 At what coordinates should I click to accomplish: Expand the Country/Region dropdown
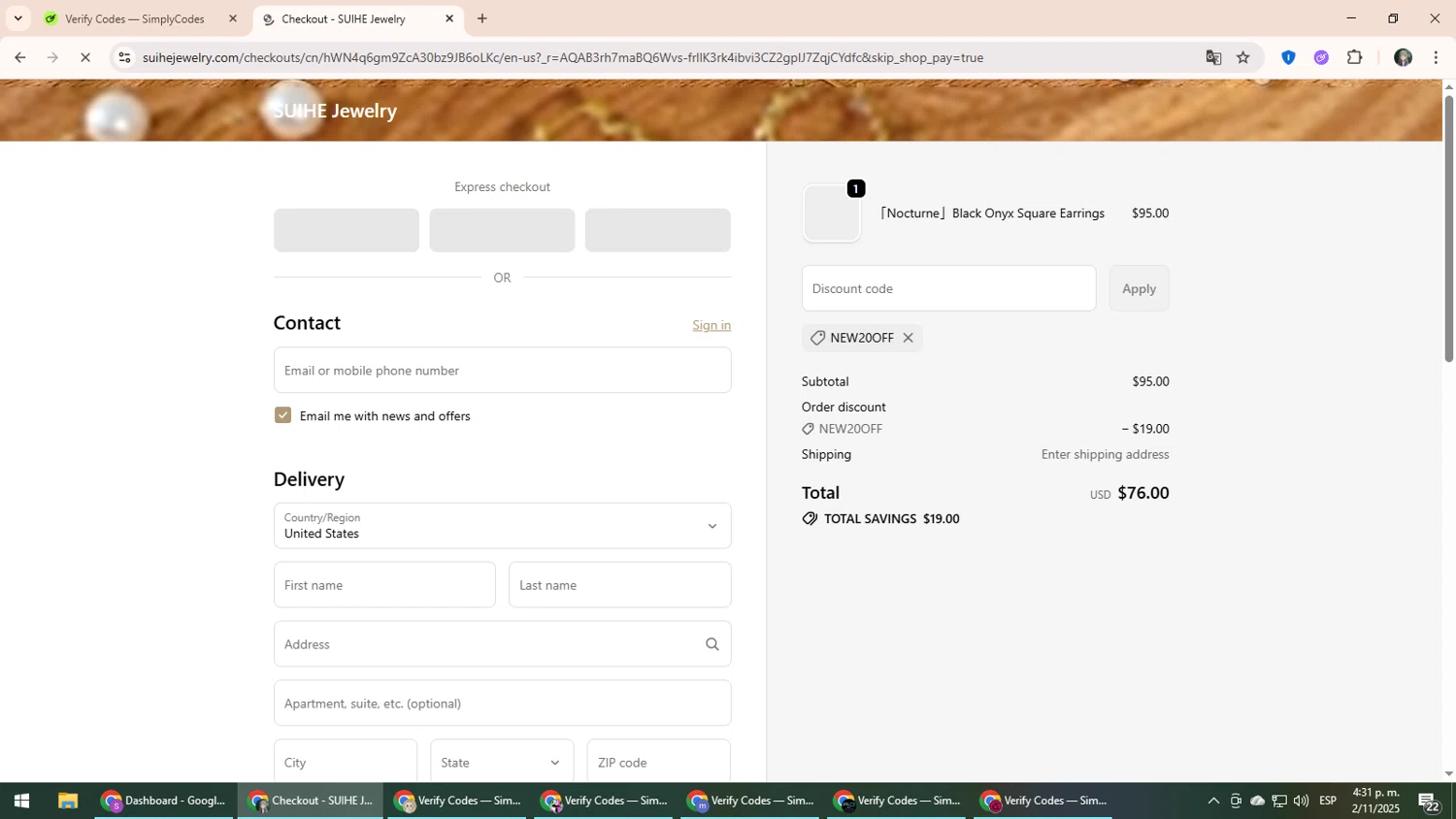(502, 526)
